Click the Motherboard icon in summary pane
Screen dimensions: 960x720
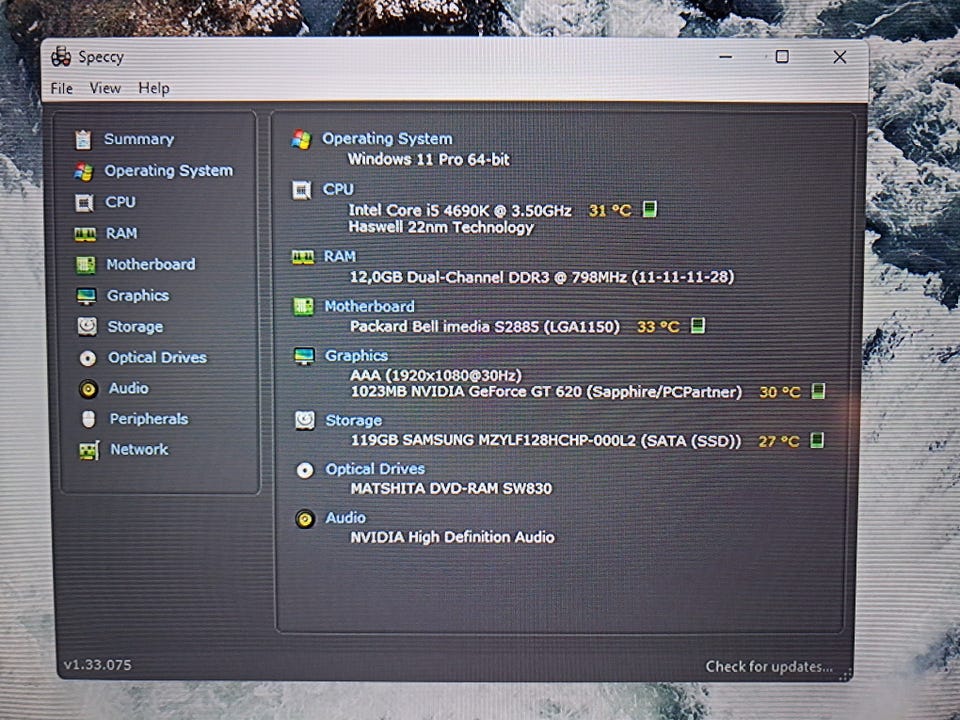click(303, 307)
